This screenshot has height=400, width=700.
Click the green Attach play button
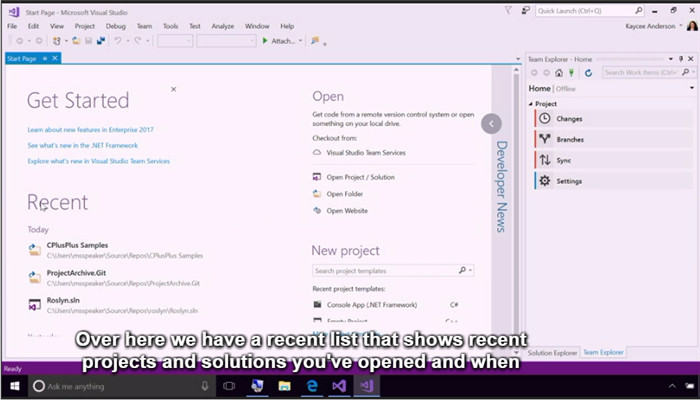pyautogui.click(x=265, y=41)
